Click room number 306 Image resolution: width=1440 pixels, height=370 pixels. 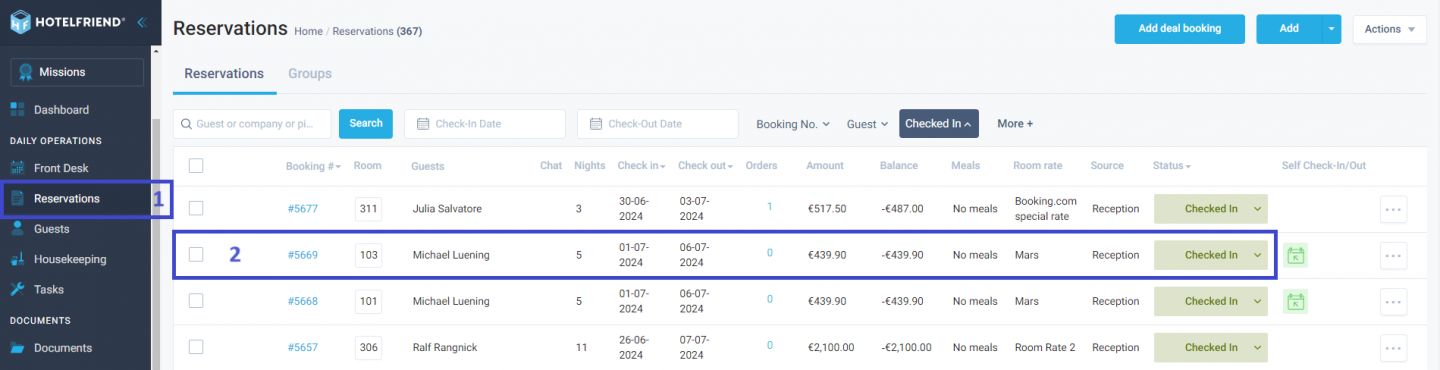coord(369,347)
